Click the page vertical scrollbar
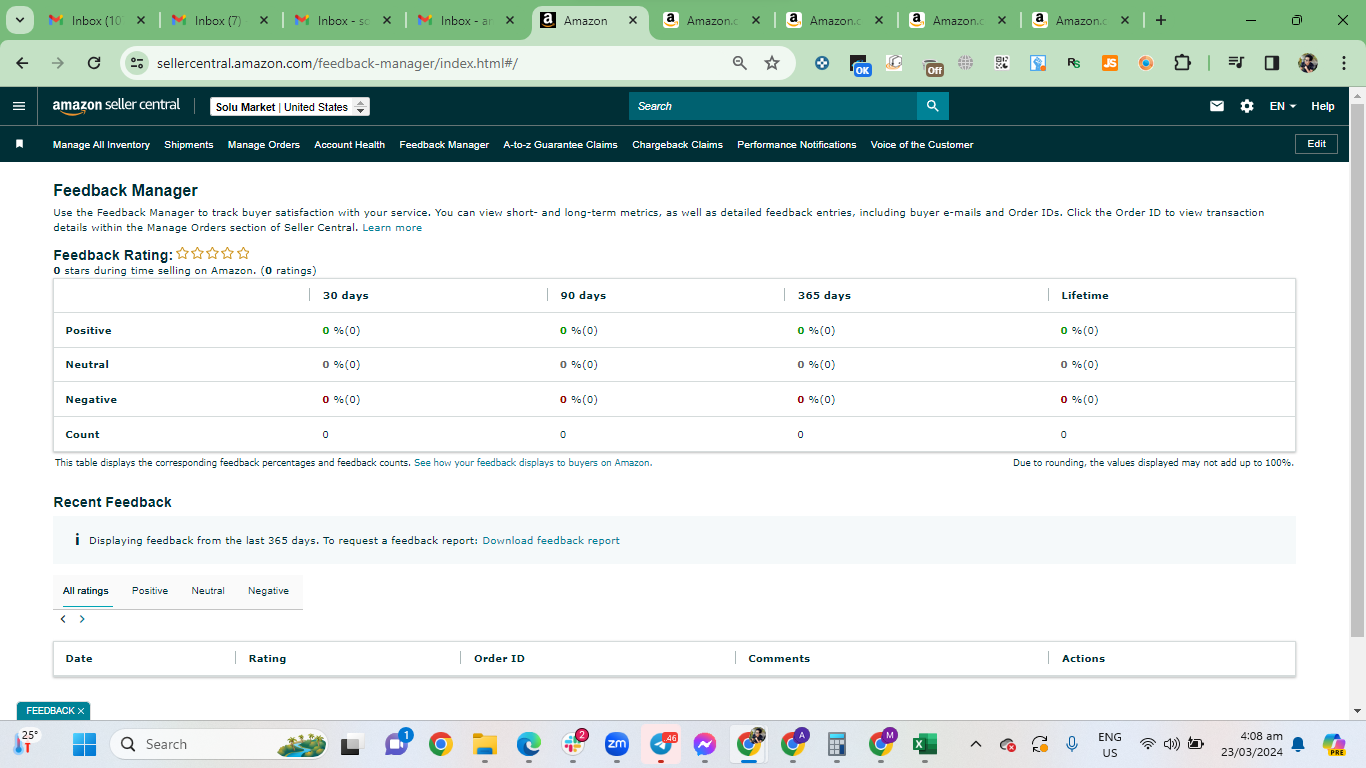This screenshot has width=1366, height=768. click(x=1357, y=370)
